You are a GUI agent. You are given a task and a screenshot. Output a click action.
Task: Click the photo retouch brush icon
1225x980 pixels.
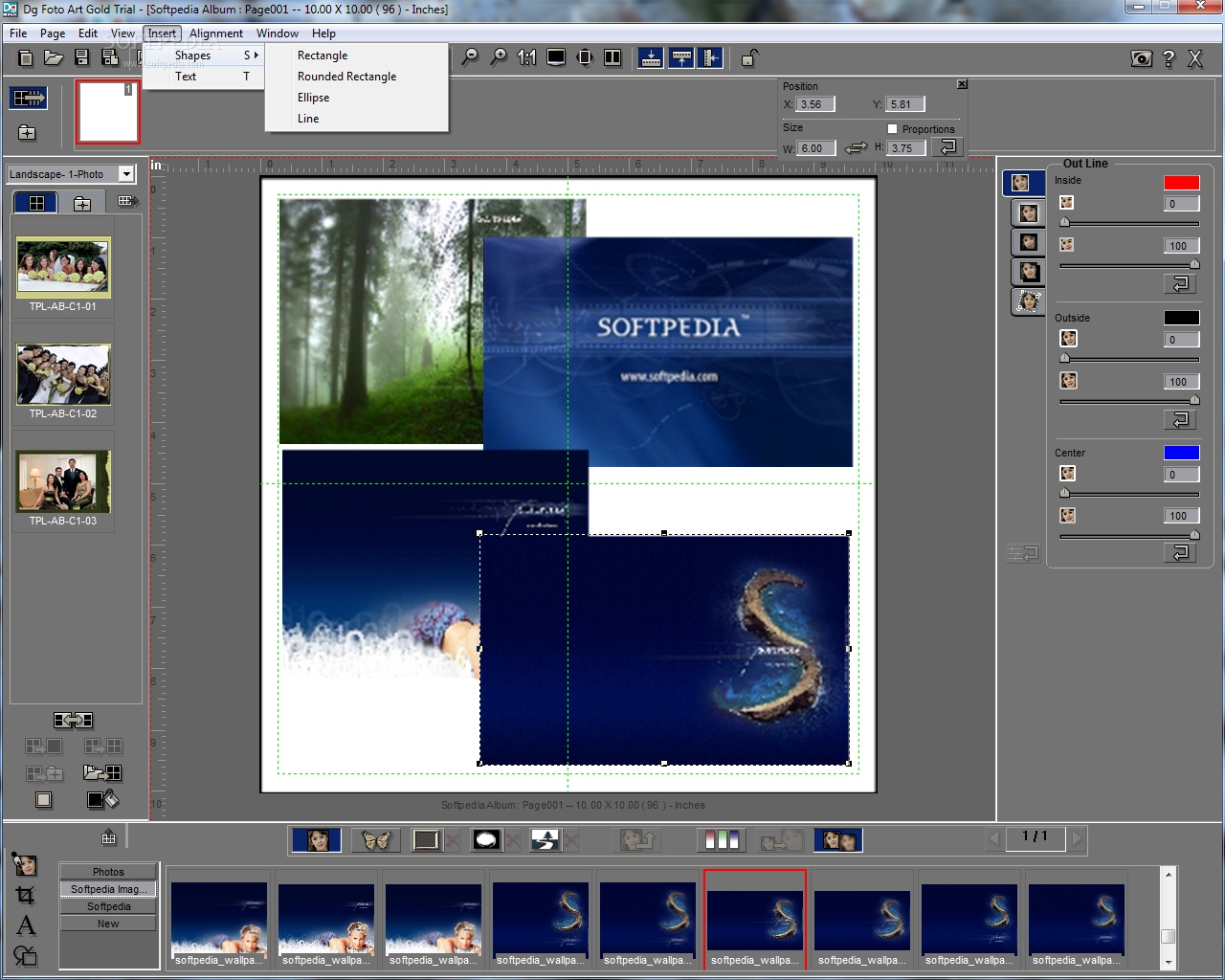click(x=25, y=864)
